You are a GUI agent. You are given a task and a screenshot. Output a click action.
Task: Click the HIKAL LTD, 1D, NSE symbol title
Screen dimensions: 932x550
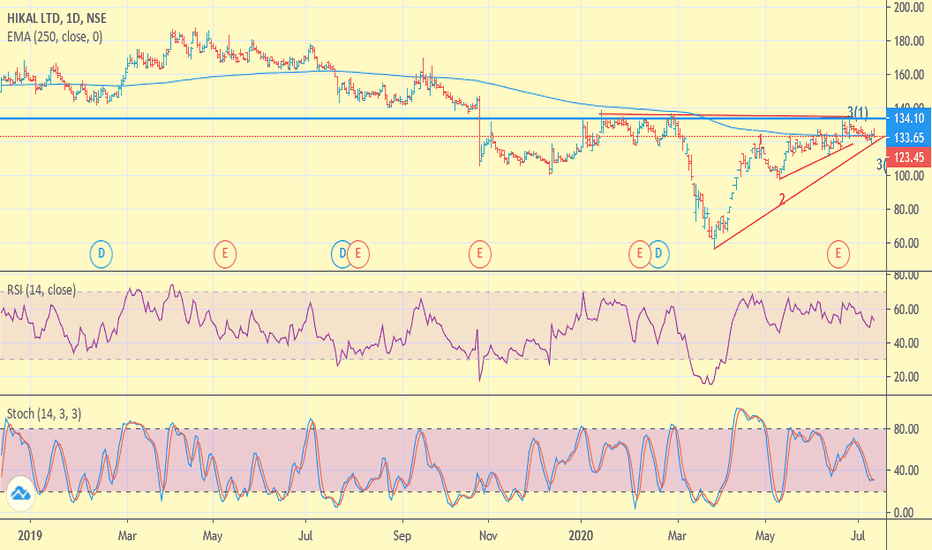[57, 19]
